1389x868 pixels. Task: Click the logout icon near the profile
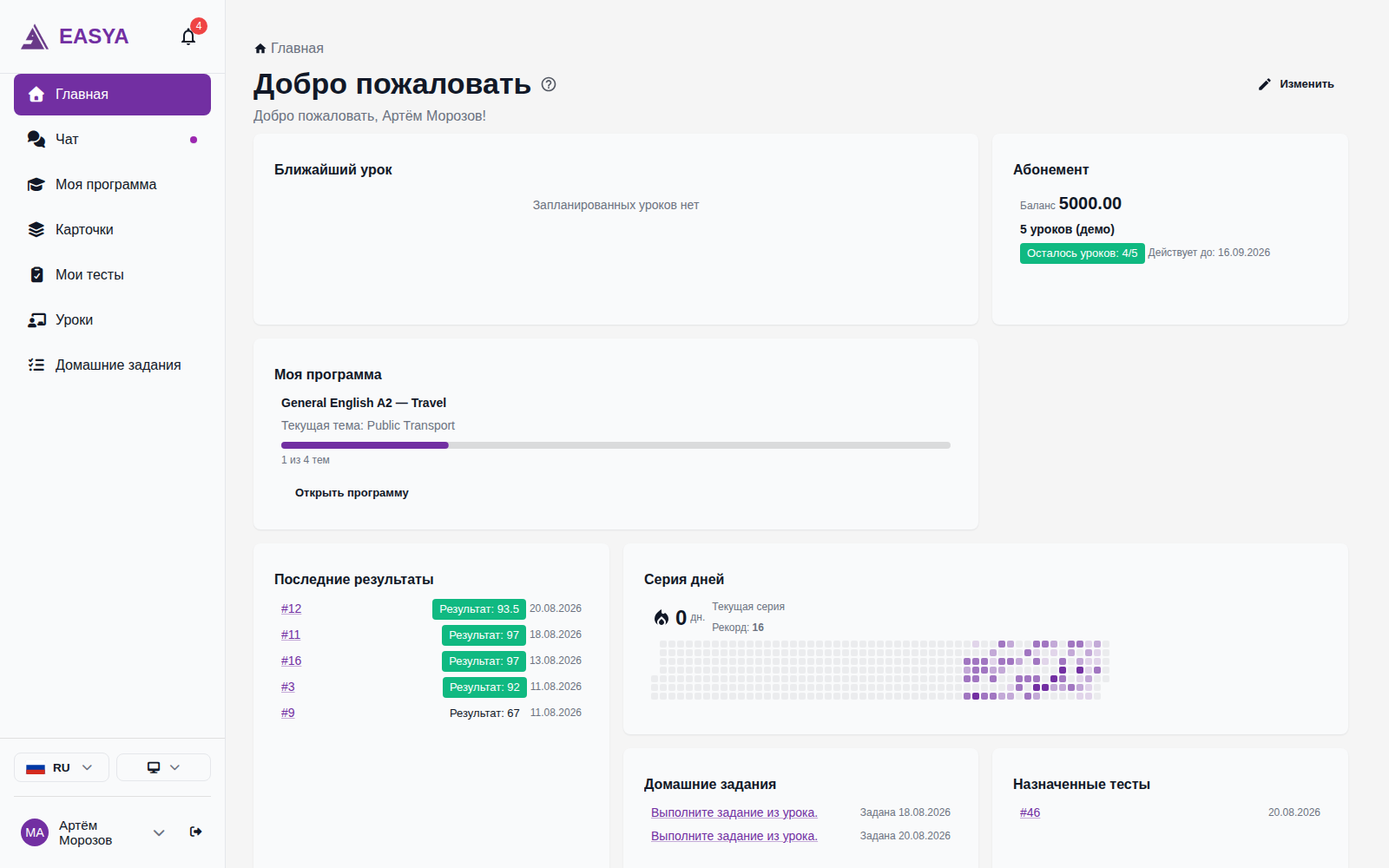[196, 832]
